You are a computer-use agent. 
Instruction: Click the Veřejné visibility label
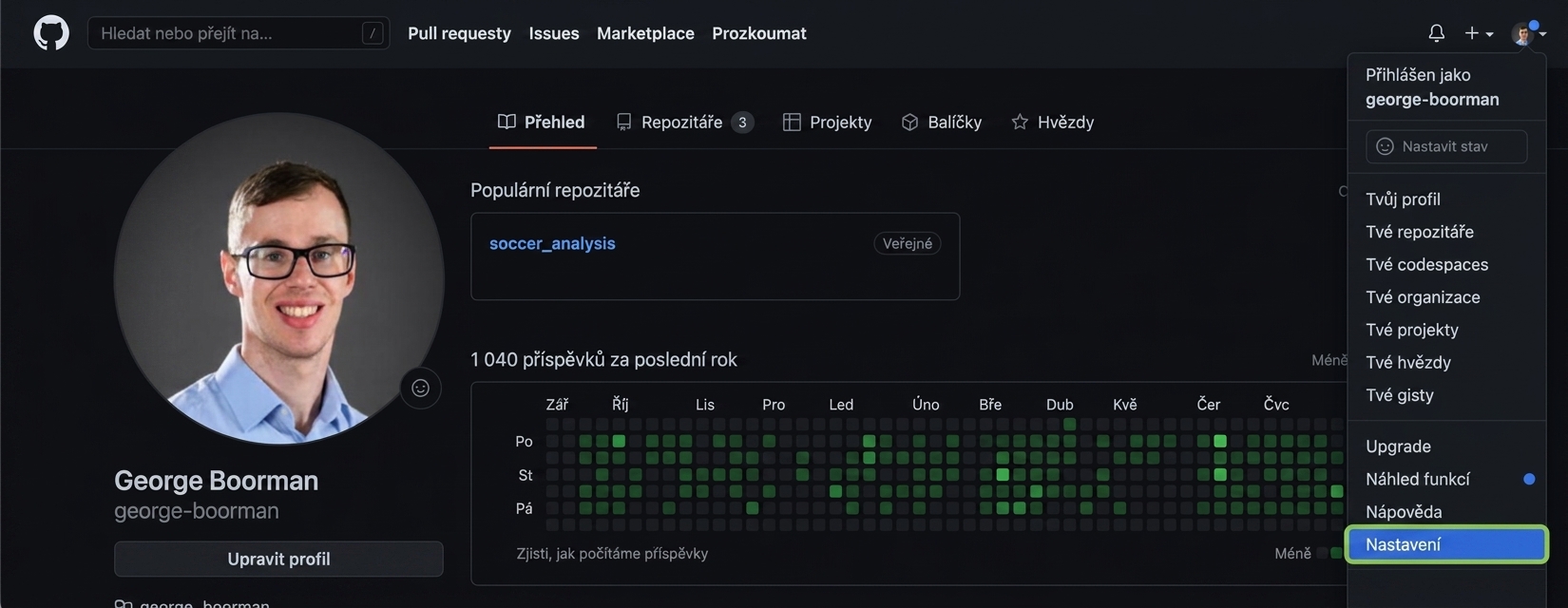(908, 243)
